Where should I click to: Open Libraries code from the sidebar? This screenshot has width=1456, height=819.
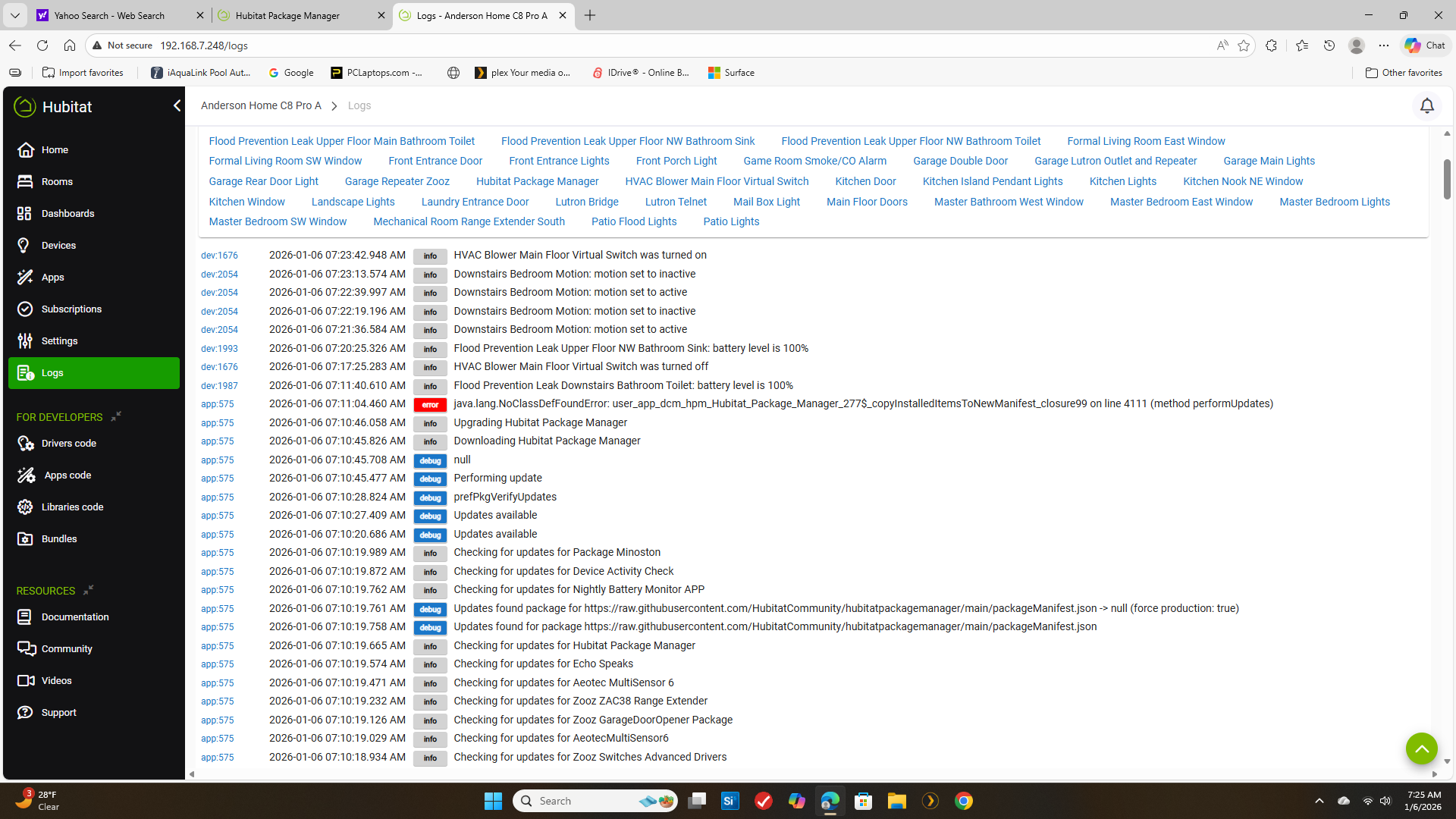tap(72, 507)
